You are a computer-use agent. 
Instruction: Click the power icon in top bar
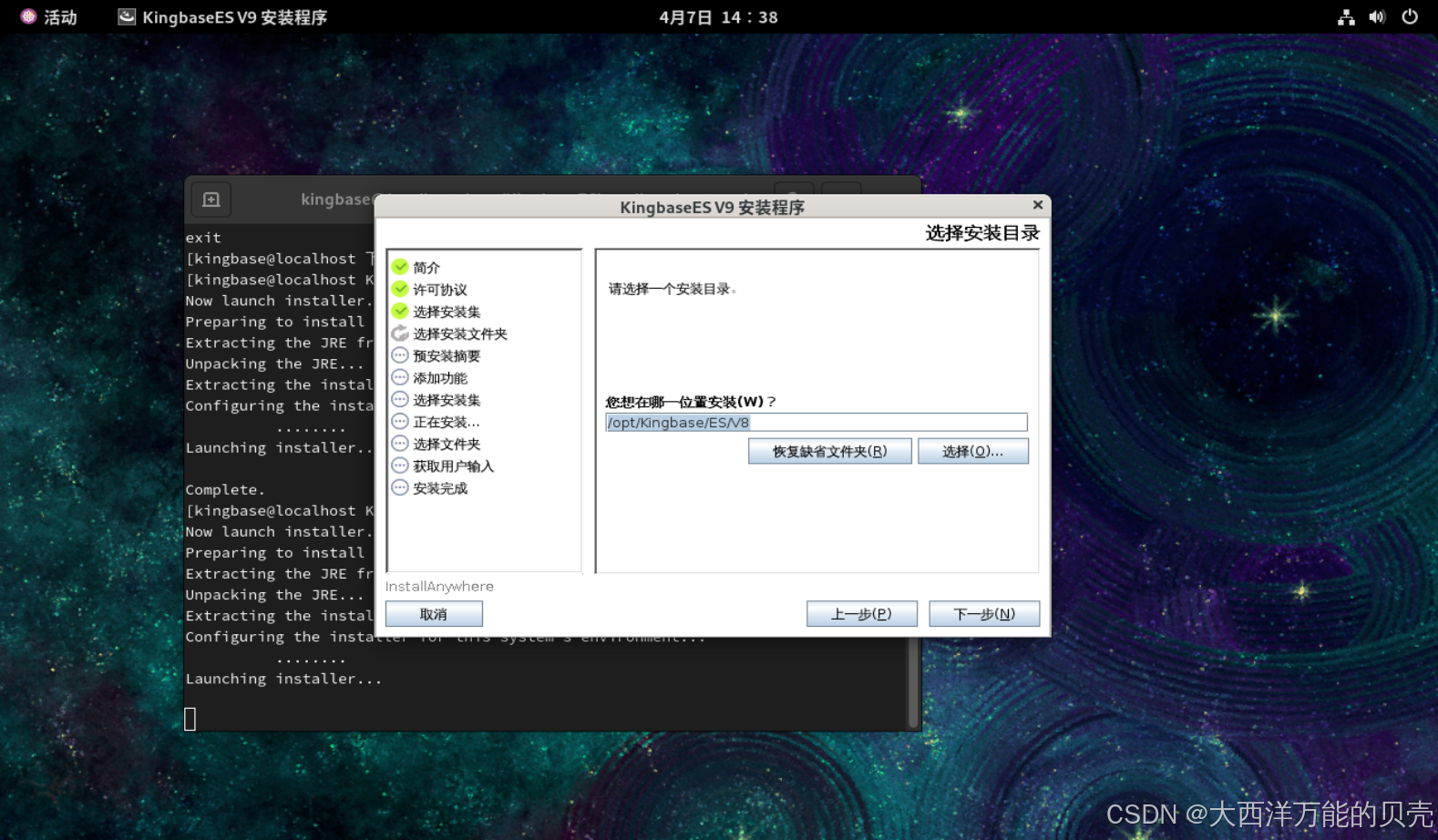[1410, 17]
